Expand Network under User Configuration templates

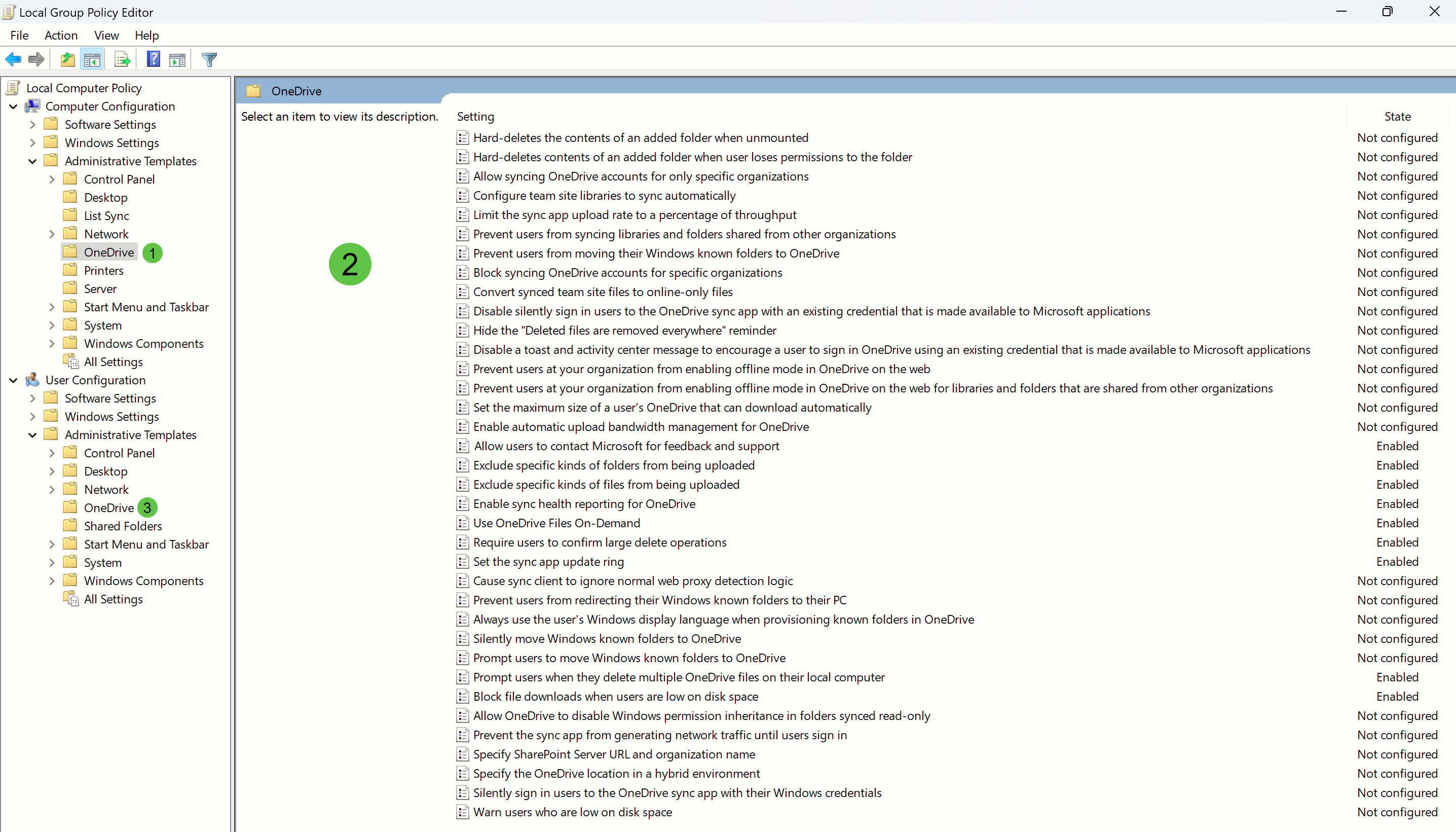tap(51, 490)
